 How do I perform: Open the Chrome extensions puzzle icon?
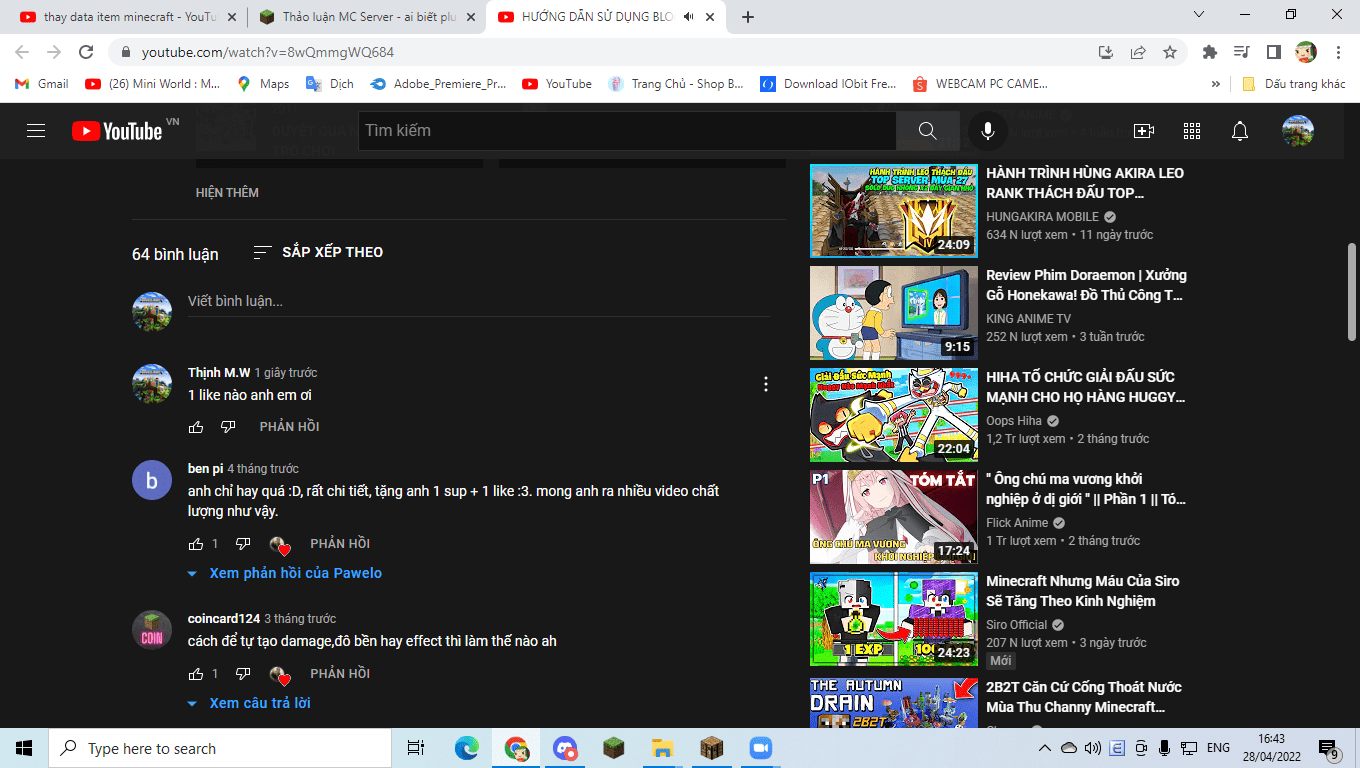pyautogui.click(x=1210, y=52)
